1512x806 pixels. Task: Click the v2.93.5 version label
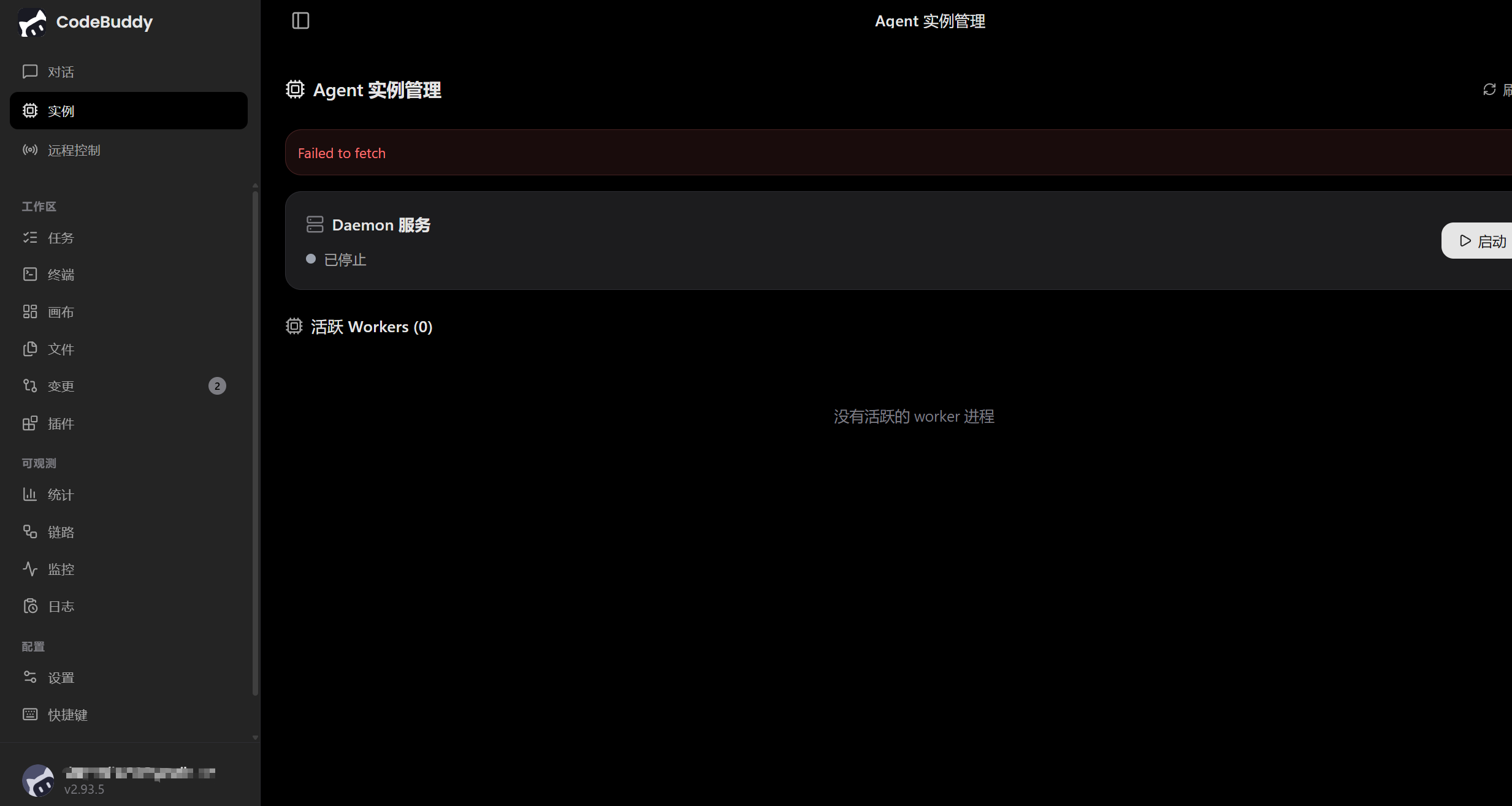(x=84, y=789)
